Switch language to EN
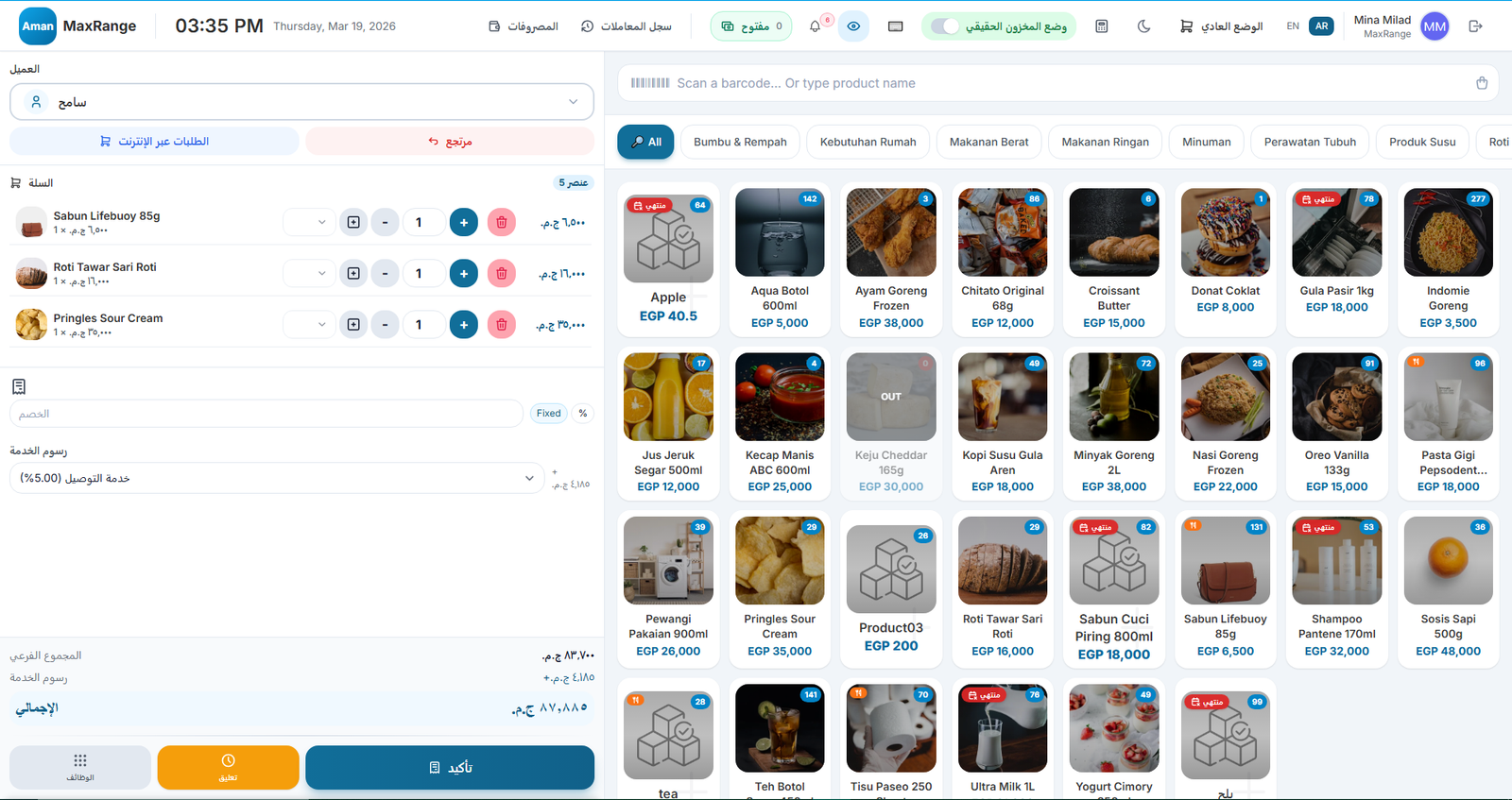1512x800 pixels. [1293, 26]
